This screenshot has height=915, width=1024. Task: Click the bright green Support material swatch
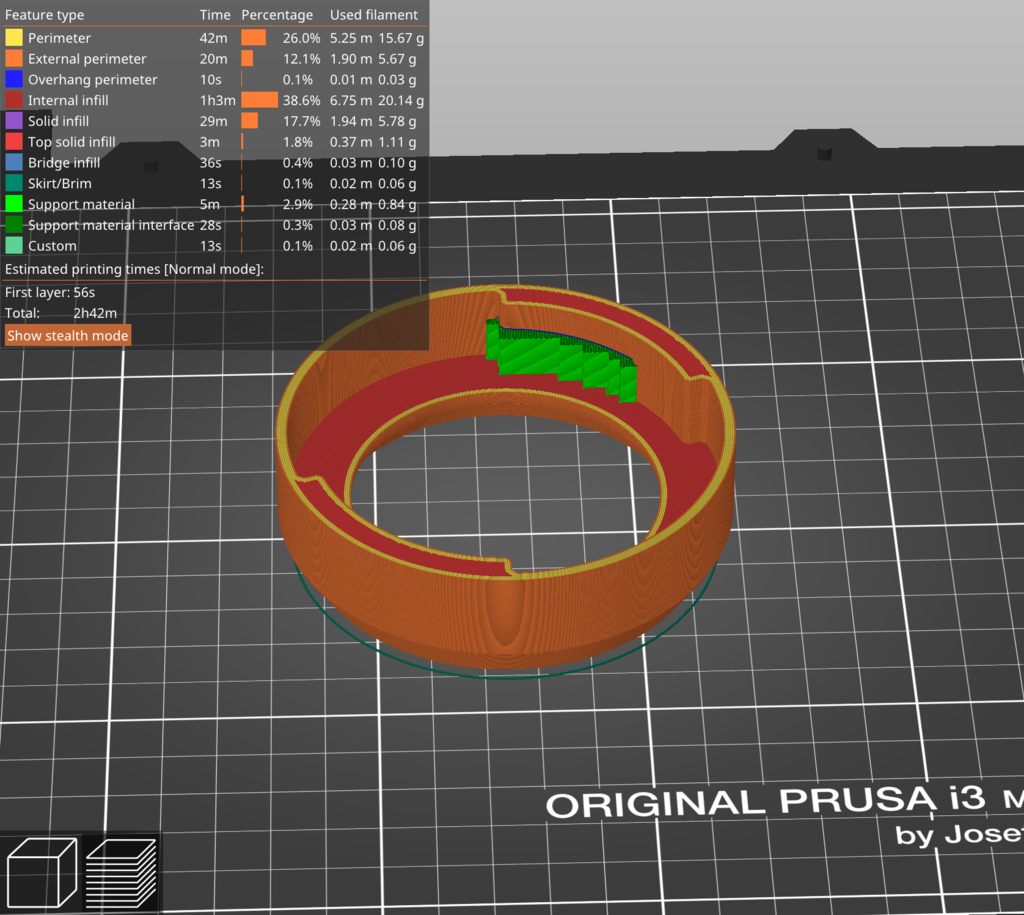pos(14,205)
